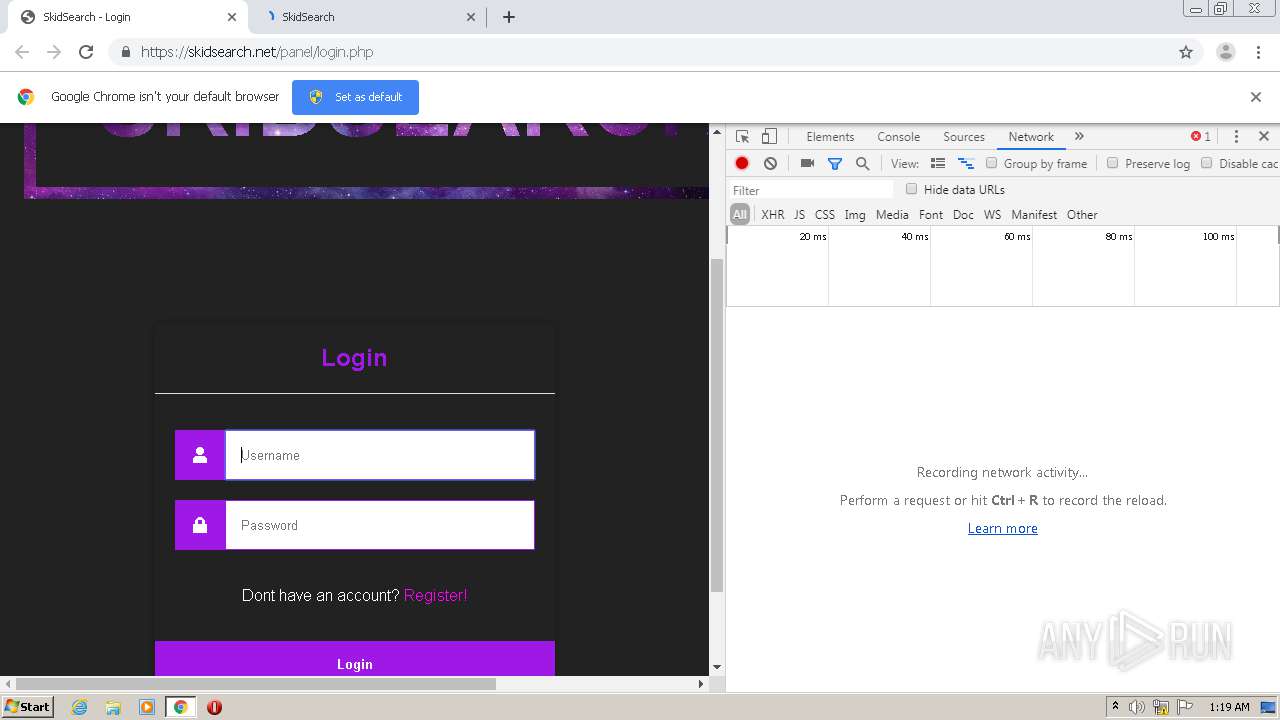1280x720 pixels.
Task: Check the Disable cache checkbox
Action: coord(1206,163)
